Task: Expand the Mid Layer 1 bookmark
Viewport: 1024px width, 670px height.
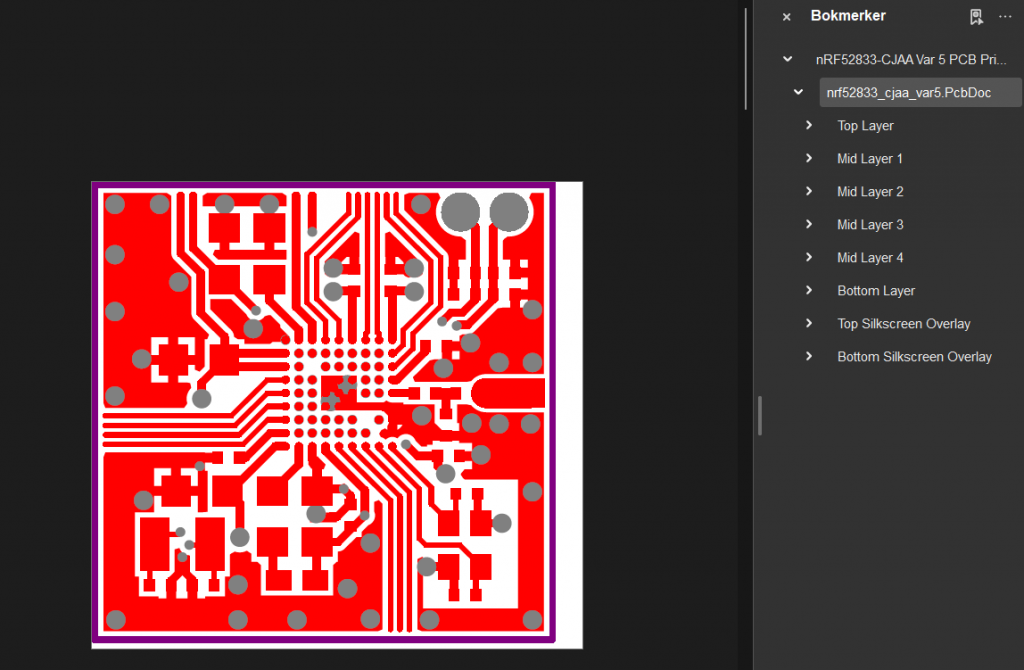Action: [809, 159]
